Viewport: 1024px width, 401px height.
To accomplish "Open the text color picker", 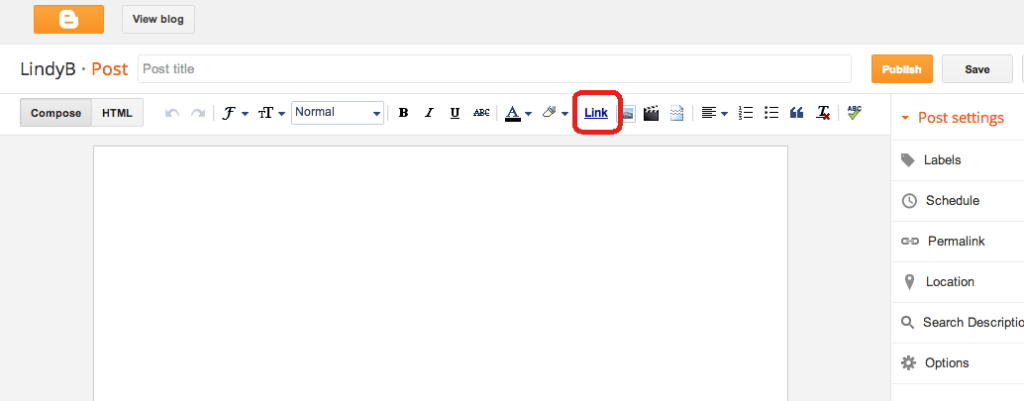I will [x=519, y=113].
